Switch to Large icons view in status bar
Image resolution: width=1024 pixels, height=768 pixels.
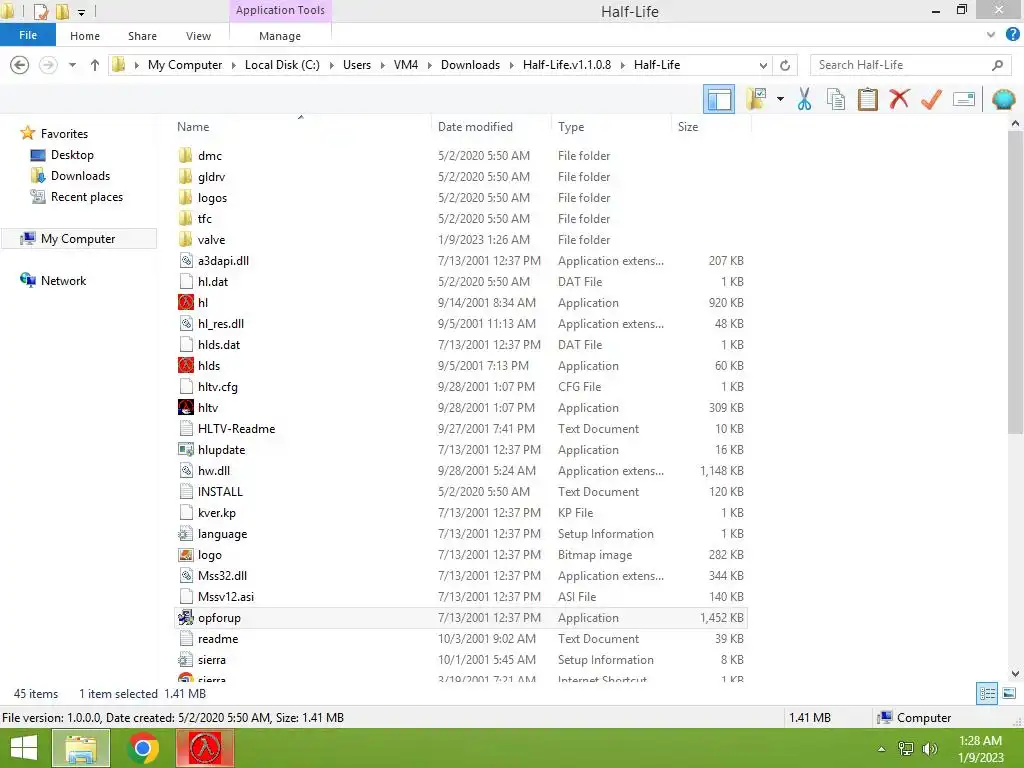[x=1009, y=694]
